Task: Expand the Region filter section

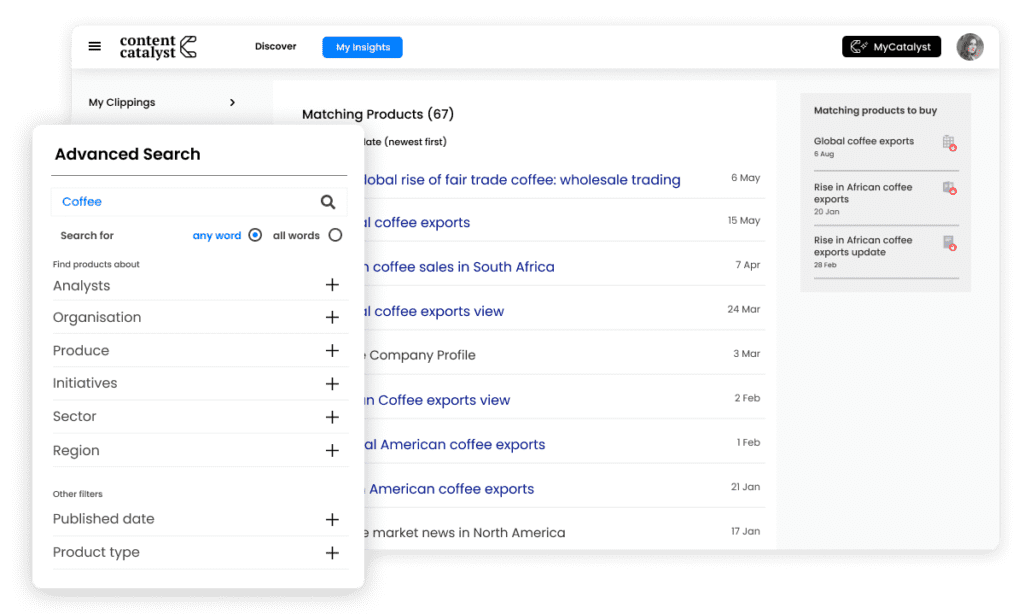Action: (x=332, y=450)
